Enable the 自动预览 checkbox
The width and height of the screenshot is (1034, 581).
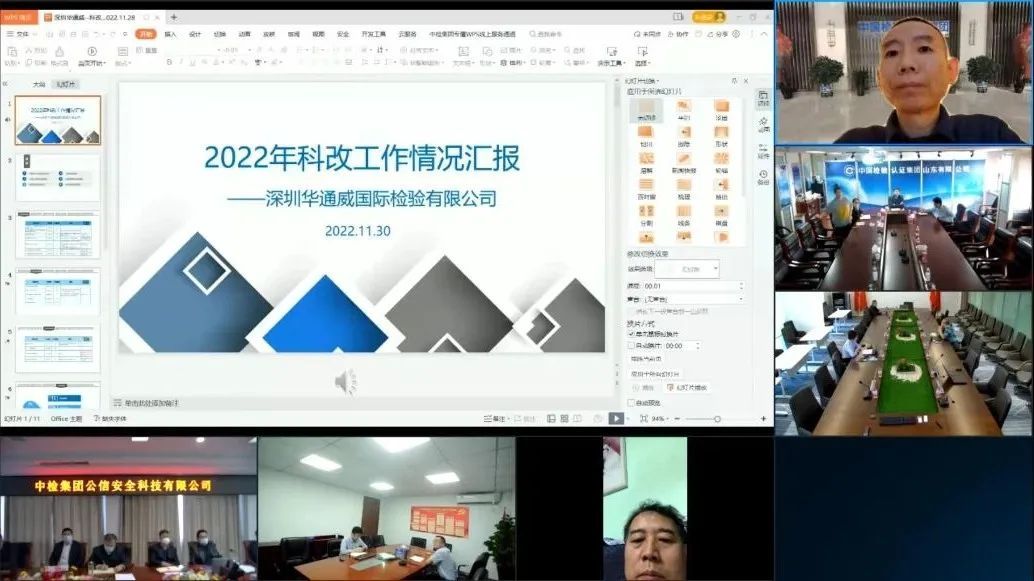tap(631, 402)
